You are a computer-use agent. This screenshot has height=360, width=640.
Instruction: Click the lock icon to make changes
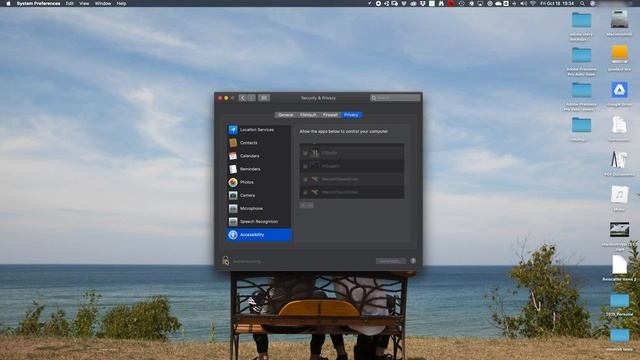pos(226,260)
